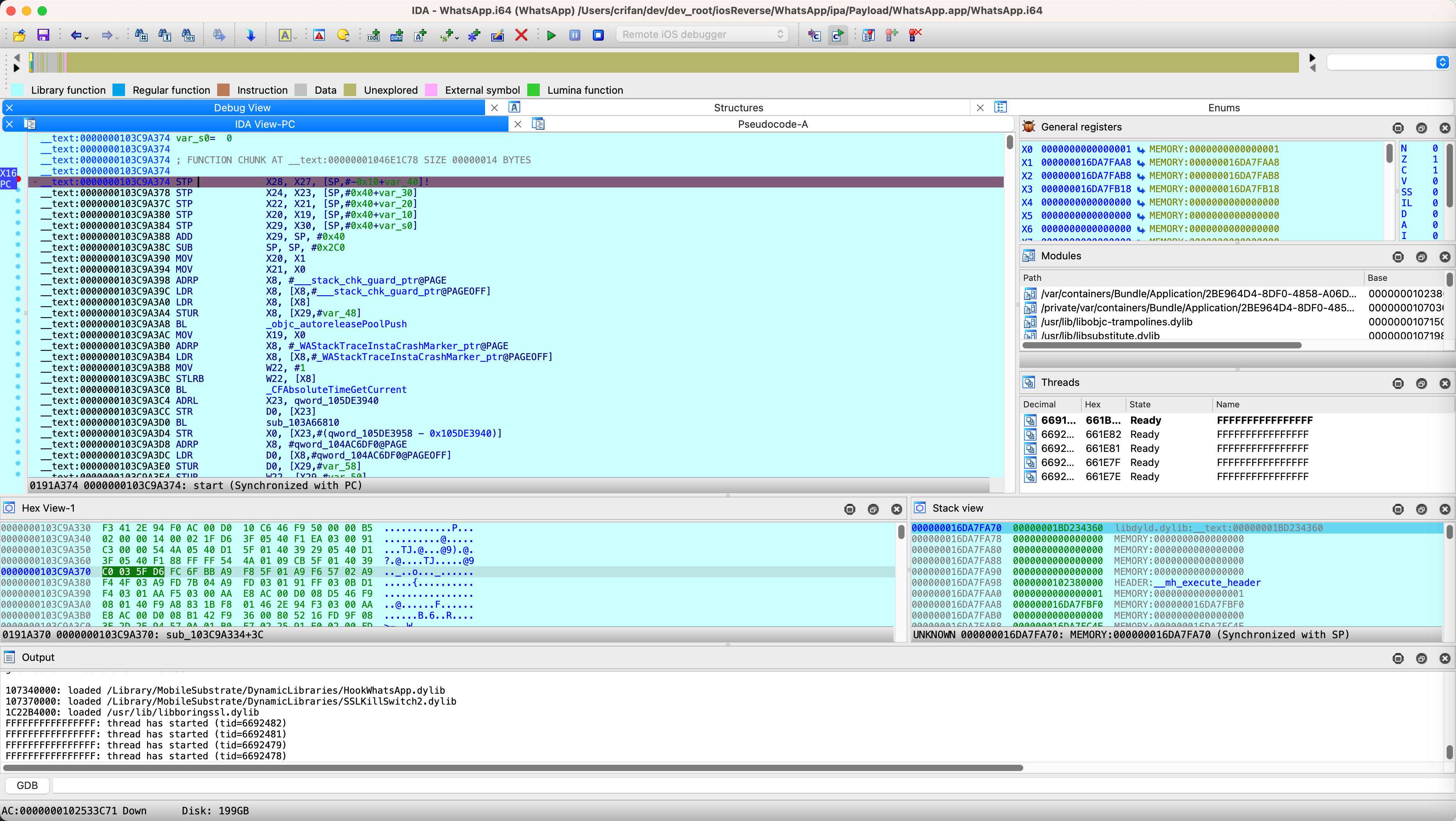Search for text with the binoculars-T icon

point(164,35)
